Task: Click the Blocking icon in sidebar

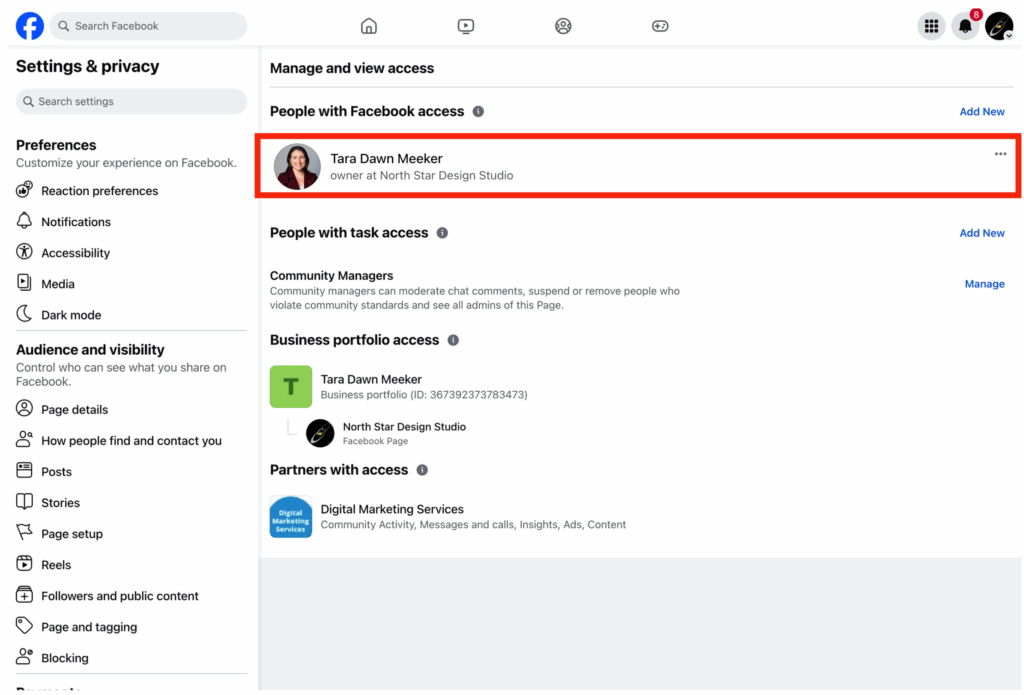Action: 24,656
